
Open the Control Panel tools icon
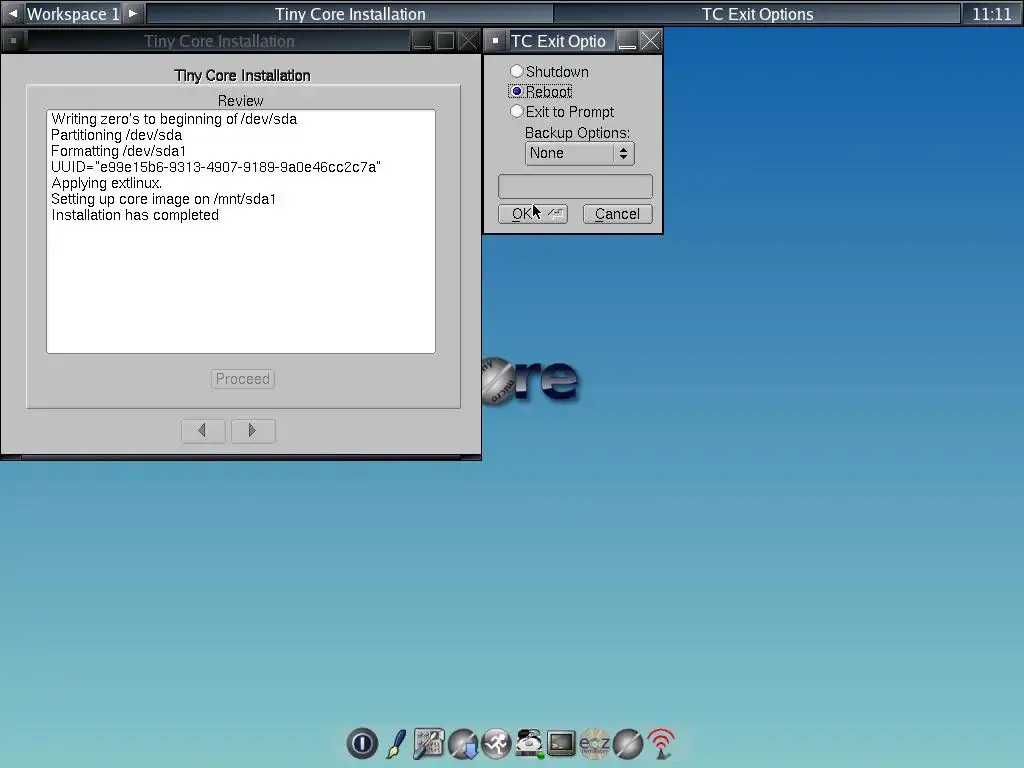click(x=429, y=743)
